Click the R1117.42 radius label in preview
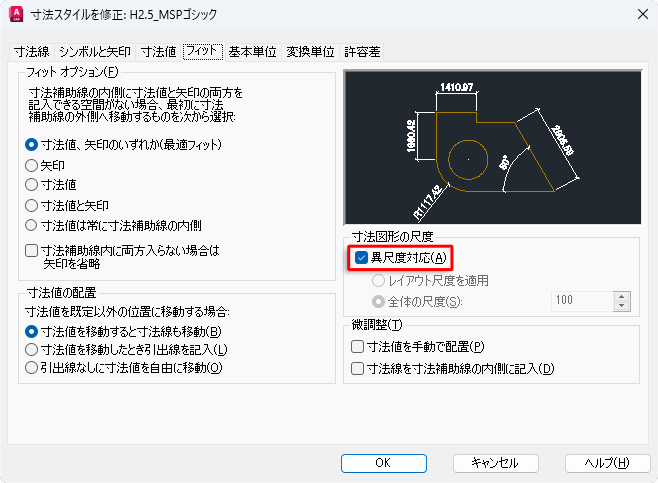The width and height of the screenshot is (658, 483). 428,202
